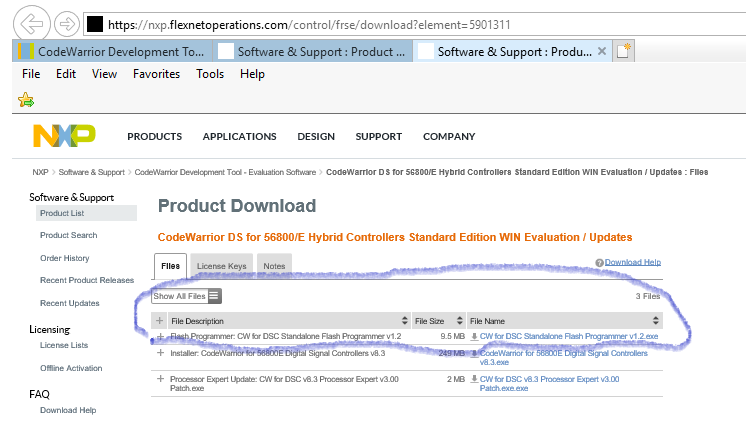
Task: Click the add-to-favorites star icon
Action: (27, 100)
